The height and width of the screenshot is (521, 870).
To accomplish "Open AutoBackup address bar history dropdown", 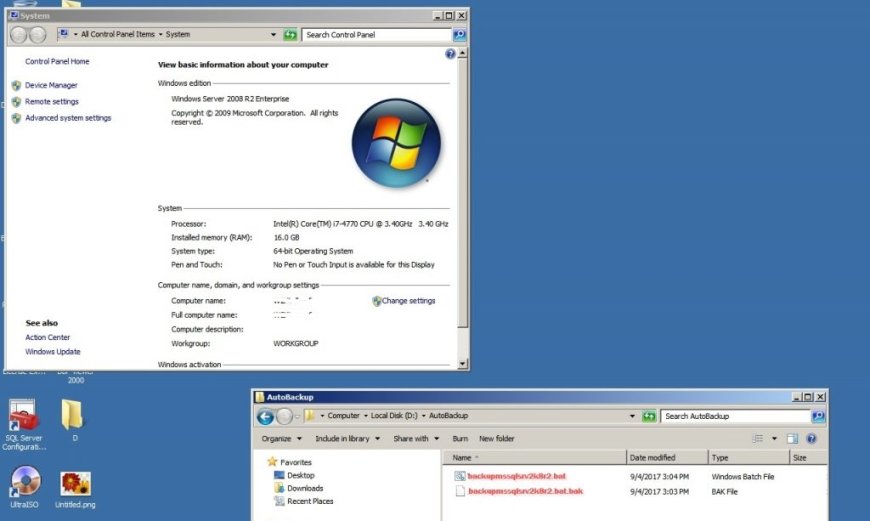I will (632, 416).
